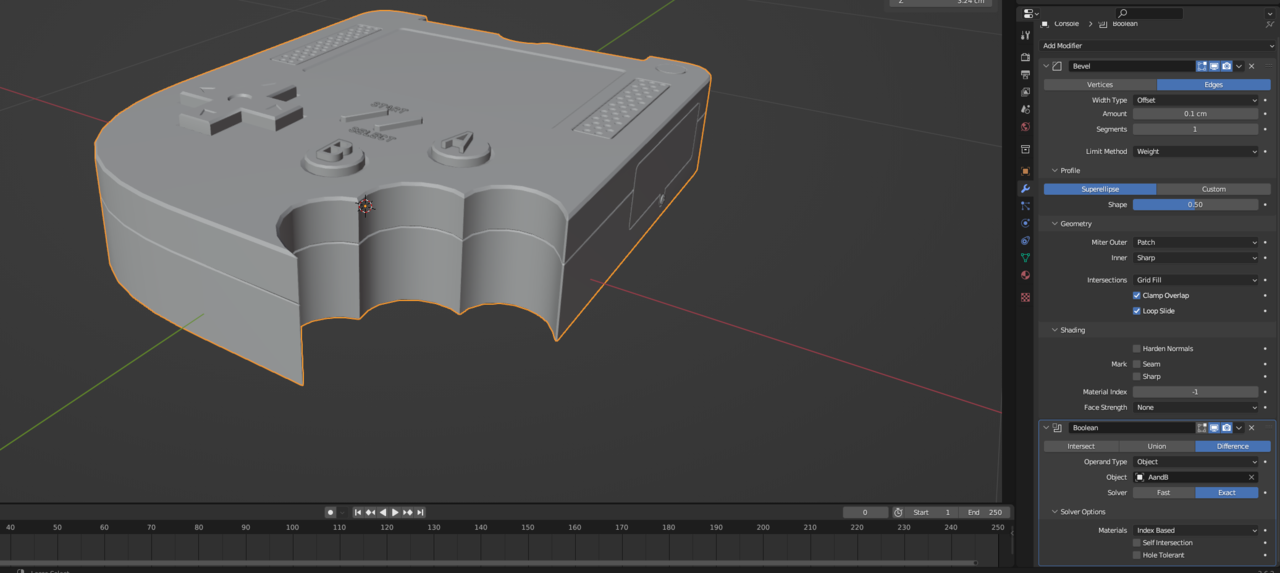Open the Collection properties tab
Viewport: 1280px width, 573px height.
pos(1025,149)
